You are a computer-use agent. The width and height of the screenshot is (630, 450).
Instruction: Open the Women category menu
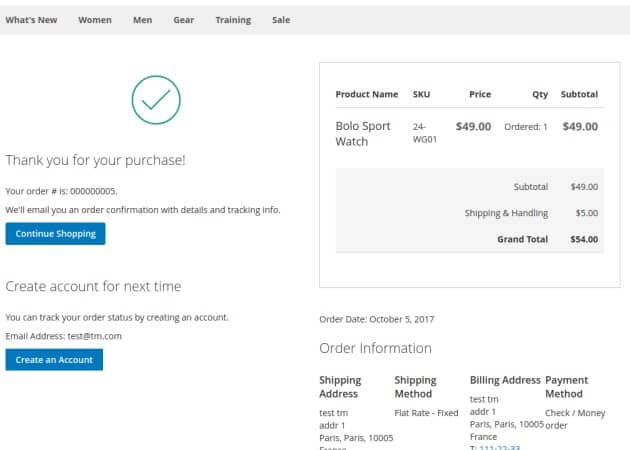point(95,19)
